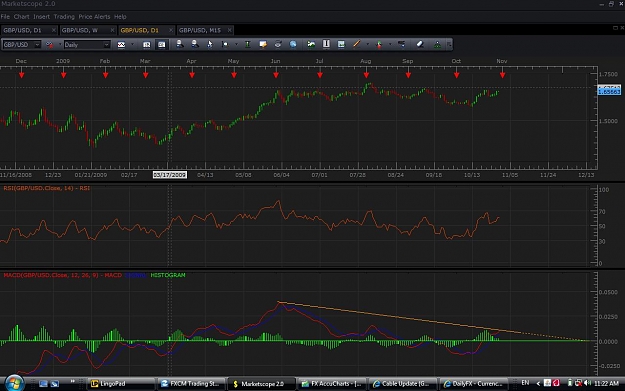Click the green I-beam toolbar icon
625x391 pixels.
pyautogui.click(x=248, y=45)
